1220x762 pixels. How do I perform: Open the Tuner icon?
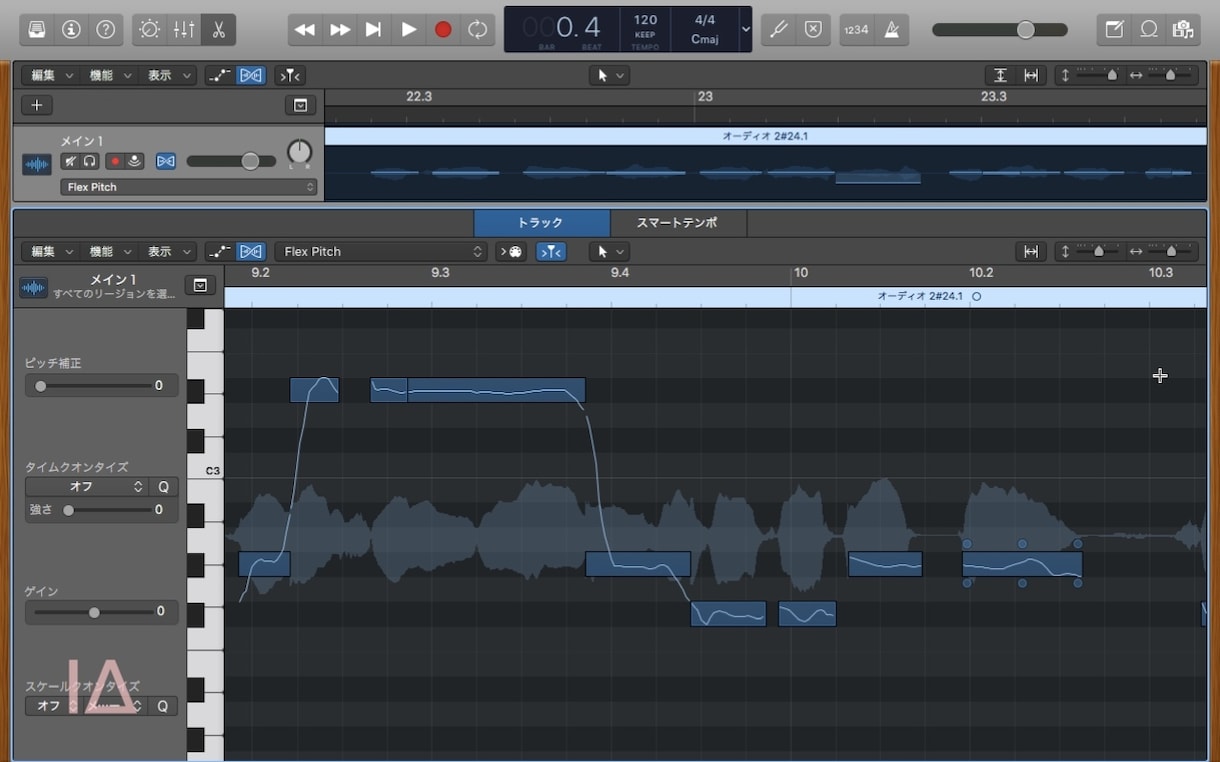[779, 29]
